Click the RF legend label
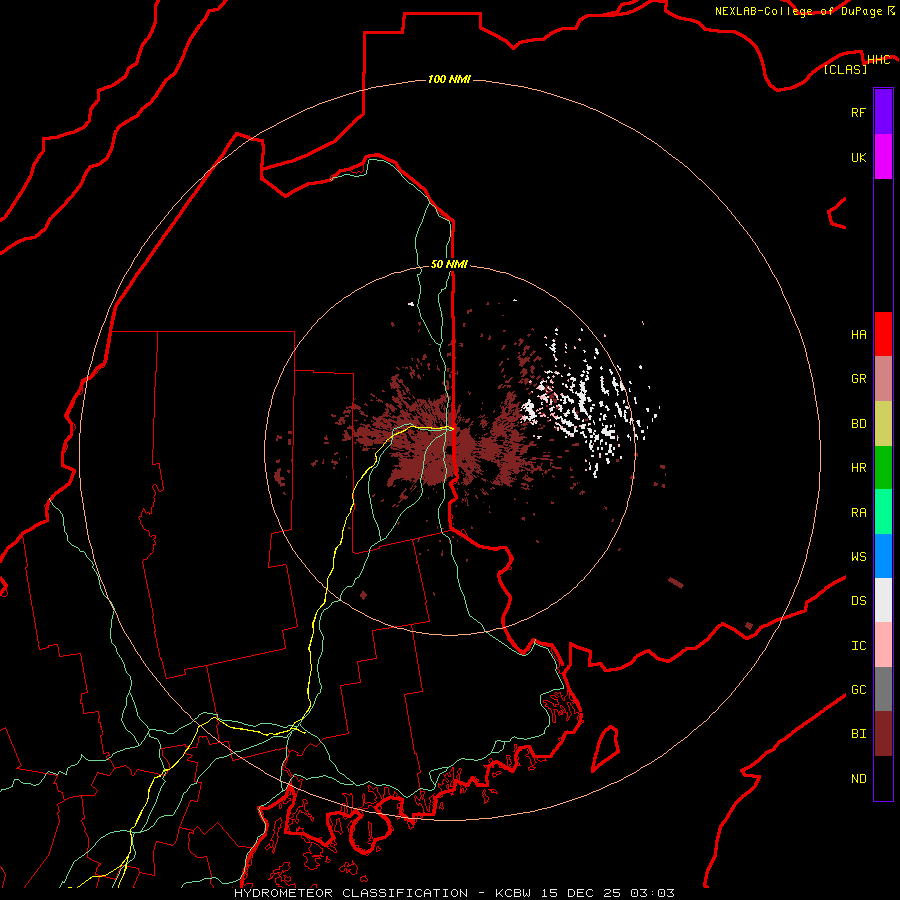 (858, 112)
